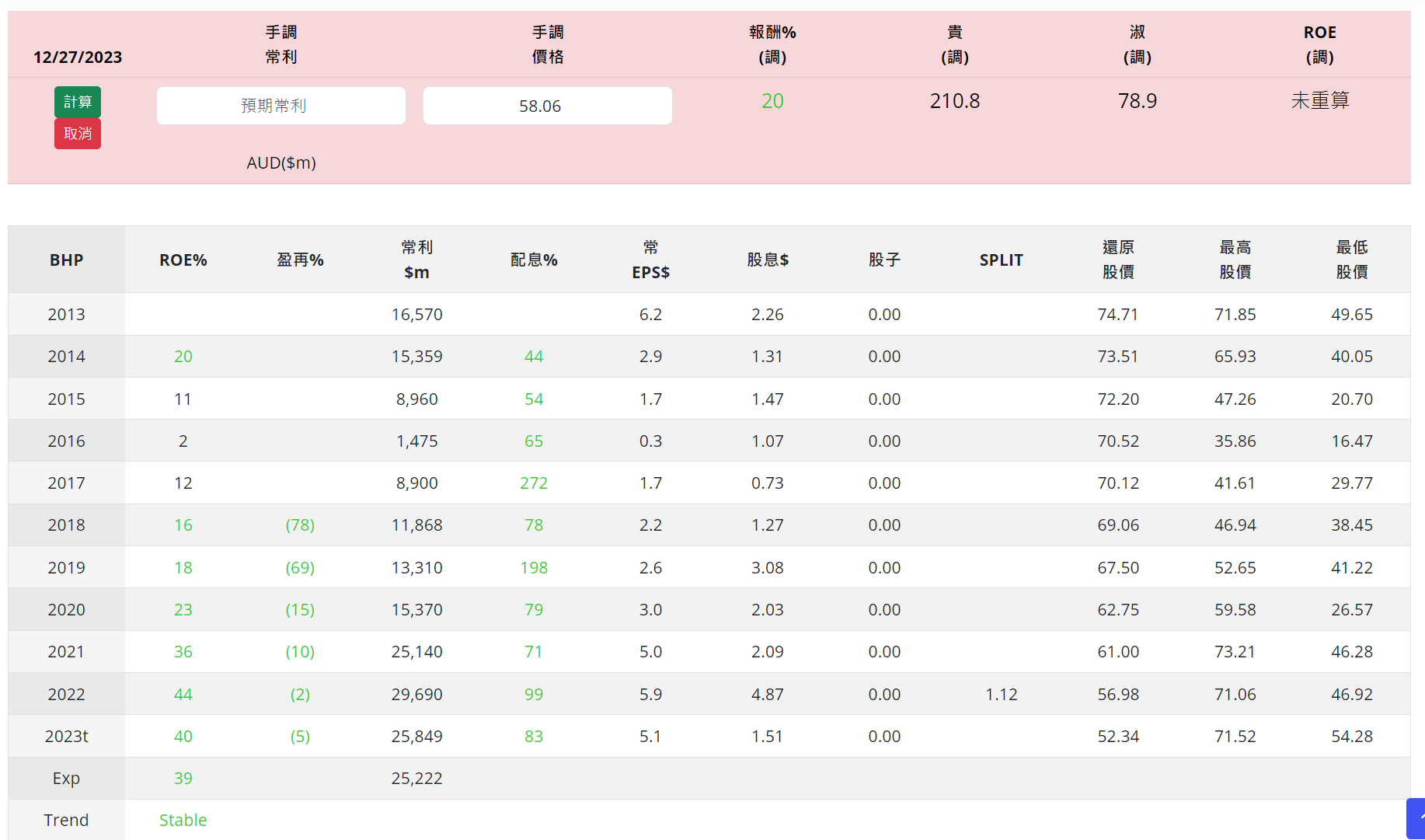Click the 210.8 value under 貴
Image resolution: width=1425 pixels, height=840 pixels.
pyautogui.click(x=955, y=101)
